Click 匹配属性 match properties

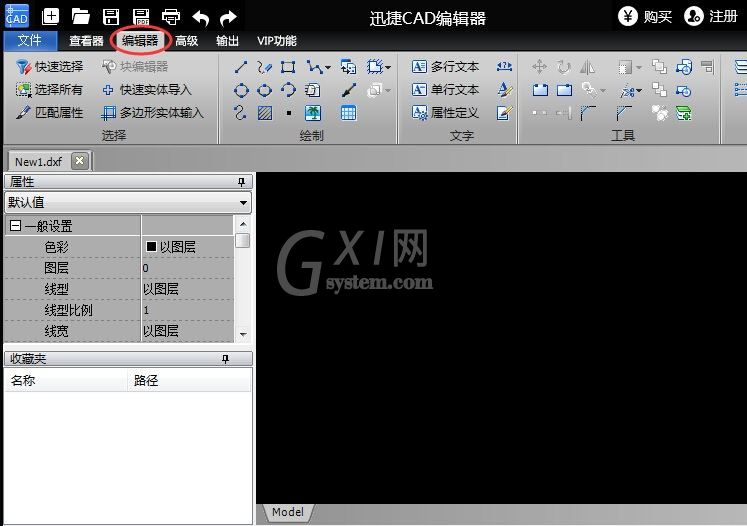pyautogui.click(x=50, y=113)
